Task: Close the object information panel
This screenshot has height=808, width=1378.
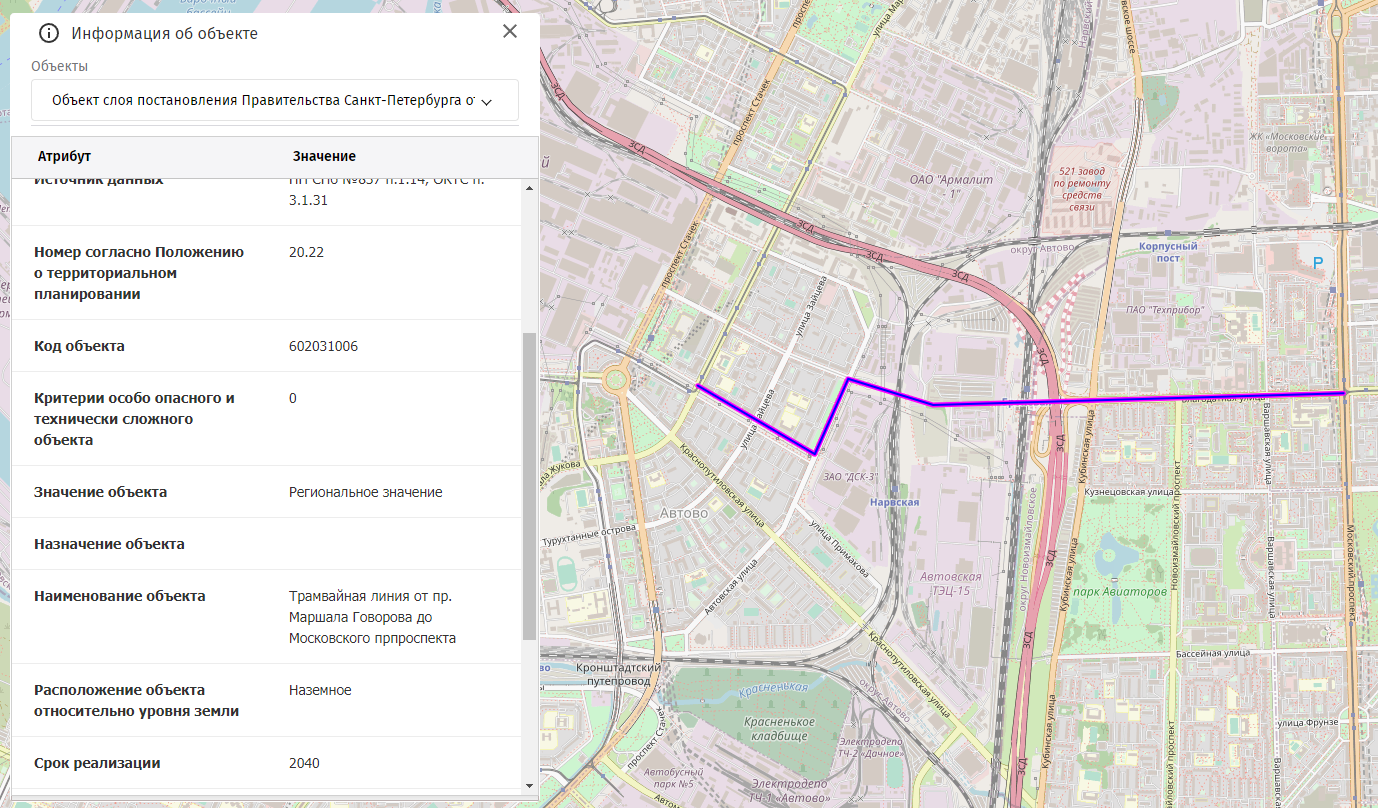Action: (x=510, y=31)
